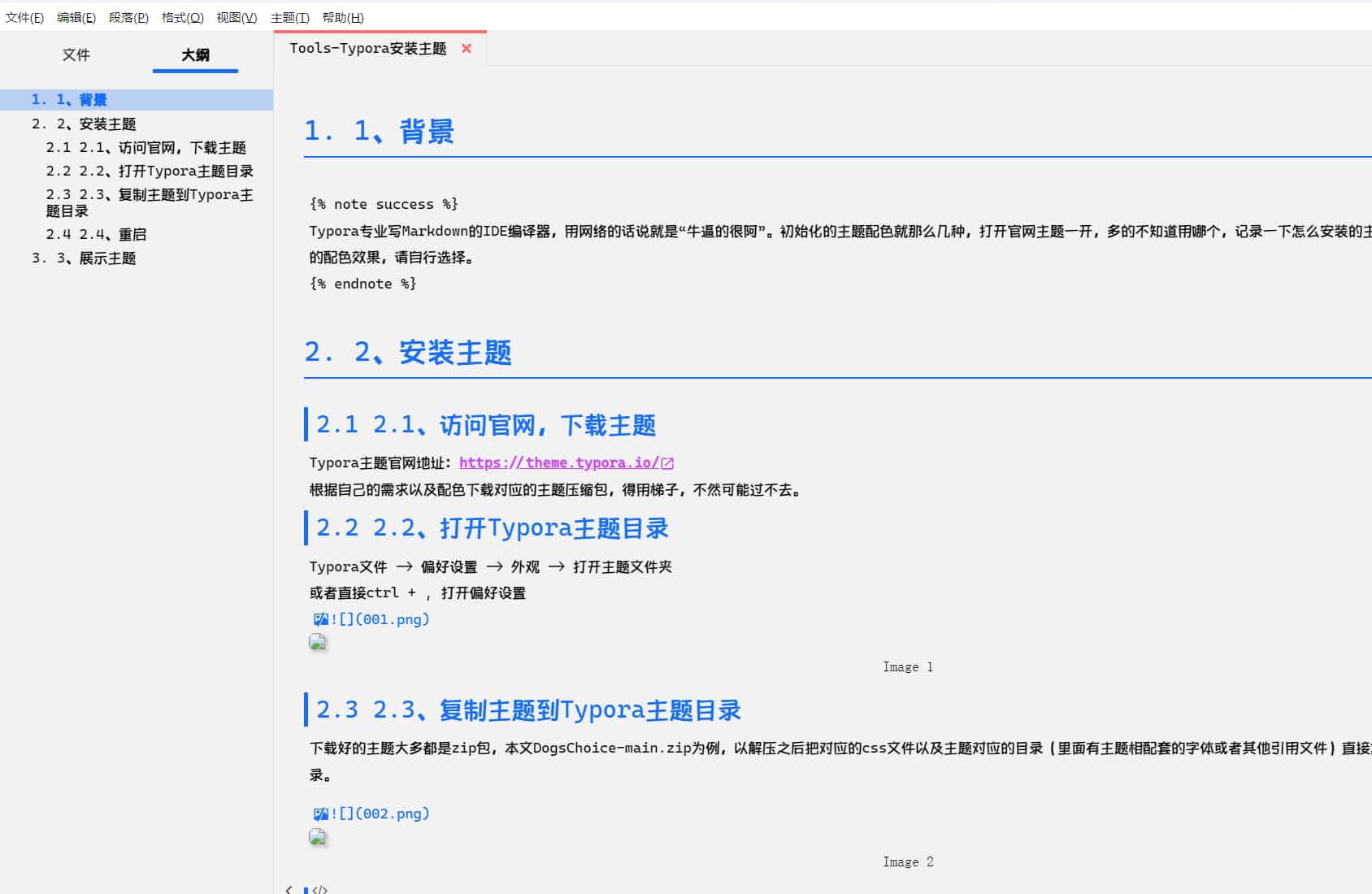Open the external link icon after theme.typora.io
The width and height of the screenshot is (1372, 894).
coord(667,463)
